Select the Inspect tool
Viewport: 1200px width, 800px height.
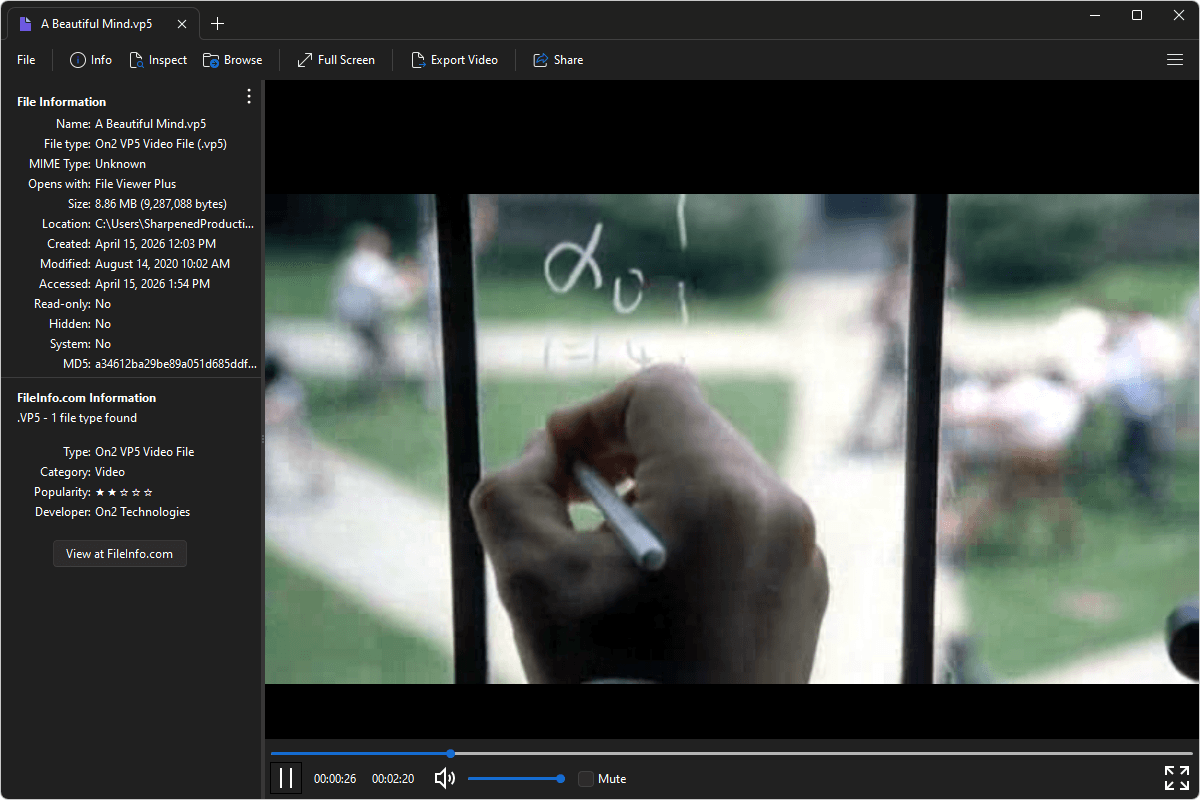(x=158, y=59)
